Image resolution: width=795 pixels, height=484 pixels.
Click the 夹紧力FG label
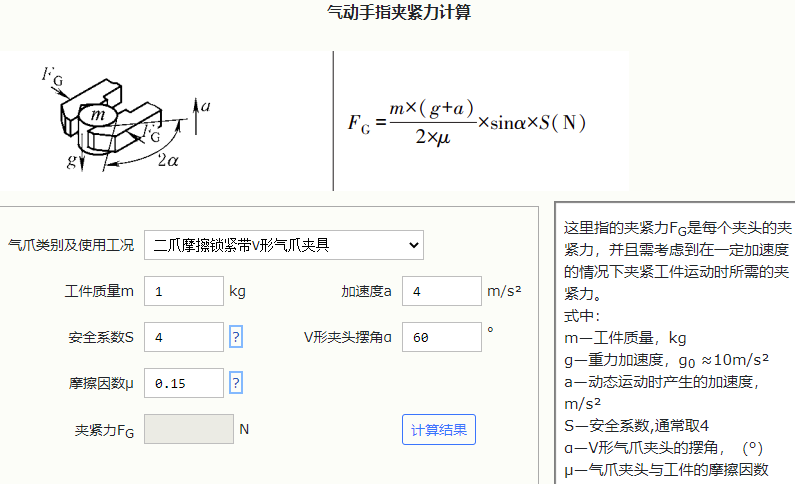coord(104,431)
